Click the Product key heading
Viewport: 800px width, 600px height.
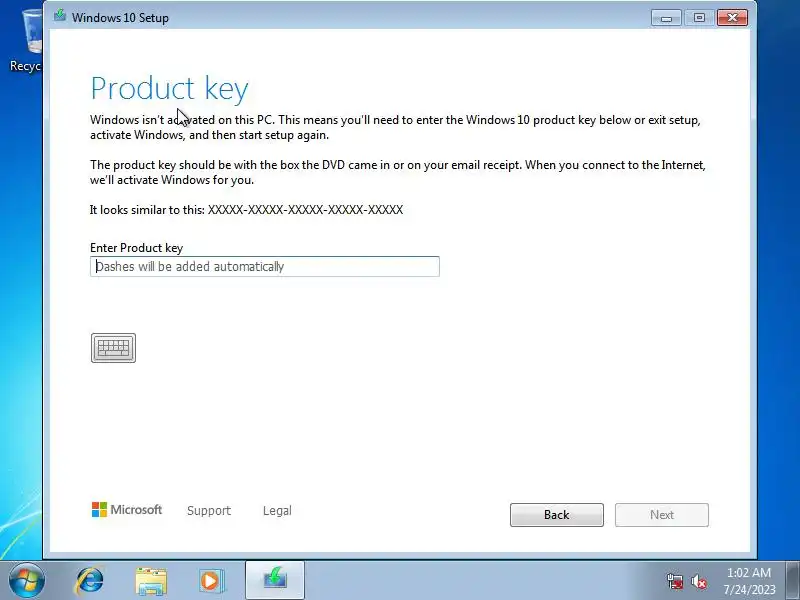[169, 88]
